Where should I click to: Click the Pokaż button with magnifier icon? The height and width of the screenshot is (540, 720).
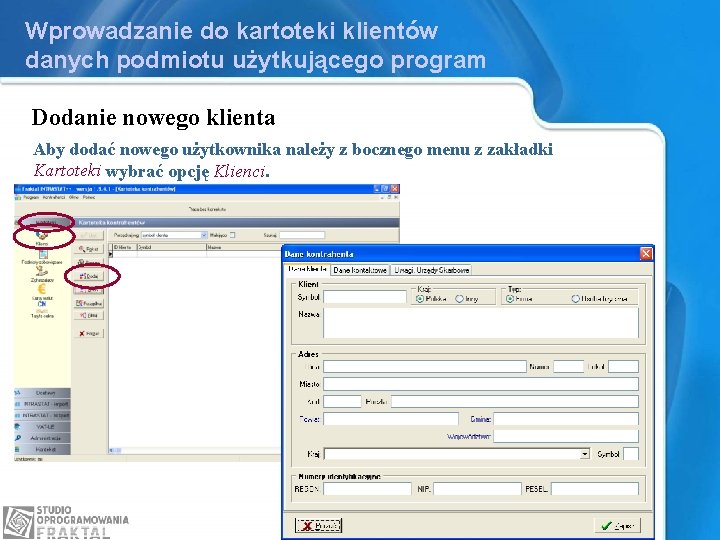(89, 249)
